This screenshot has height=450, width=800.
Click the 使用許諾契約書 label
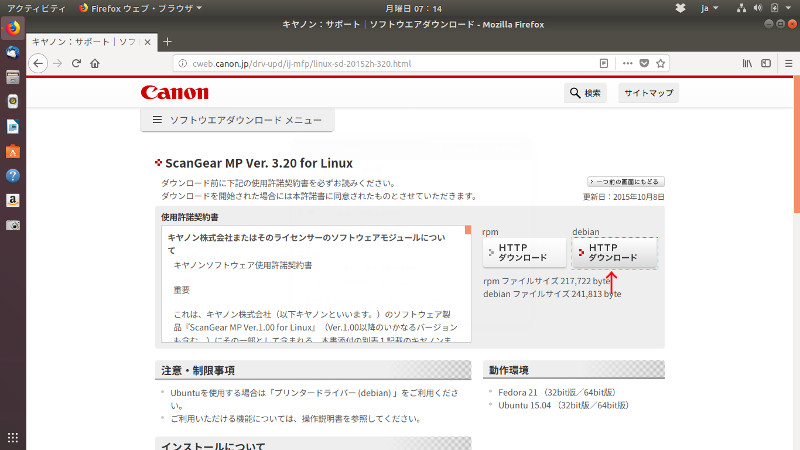point(190,217)
